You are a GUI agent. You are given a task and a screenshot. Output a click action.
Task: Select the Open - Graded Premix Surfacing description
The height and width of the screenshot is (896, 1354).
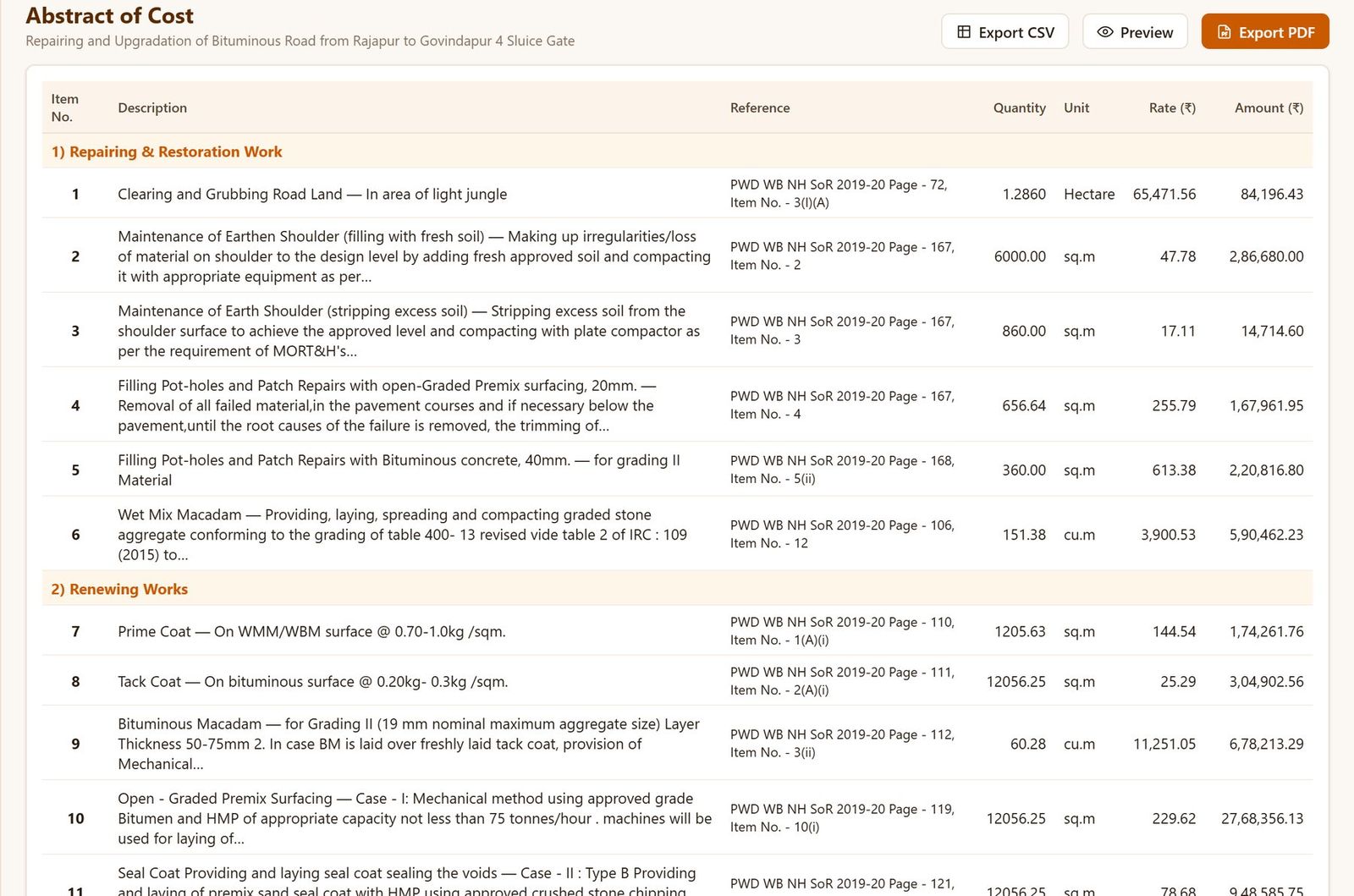click(x=415, y=818)
